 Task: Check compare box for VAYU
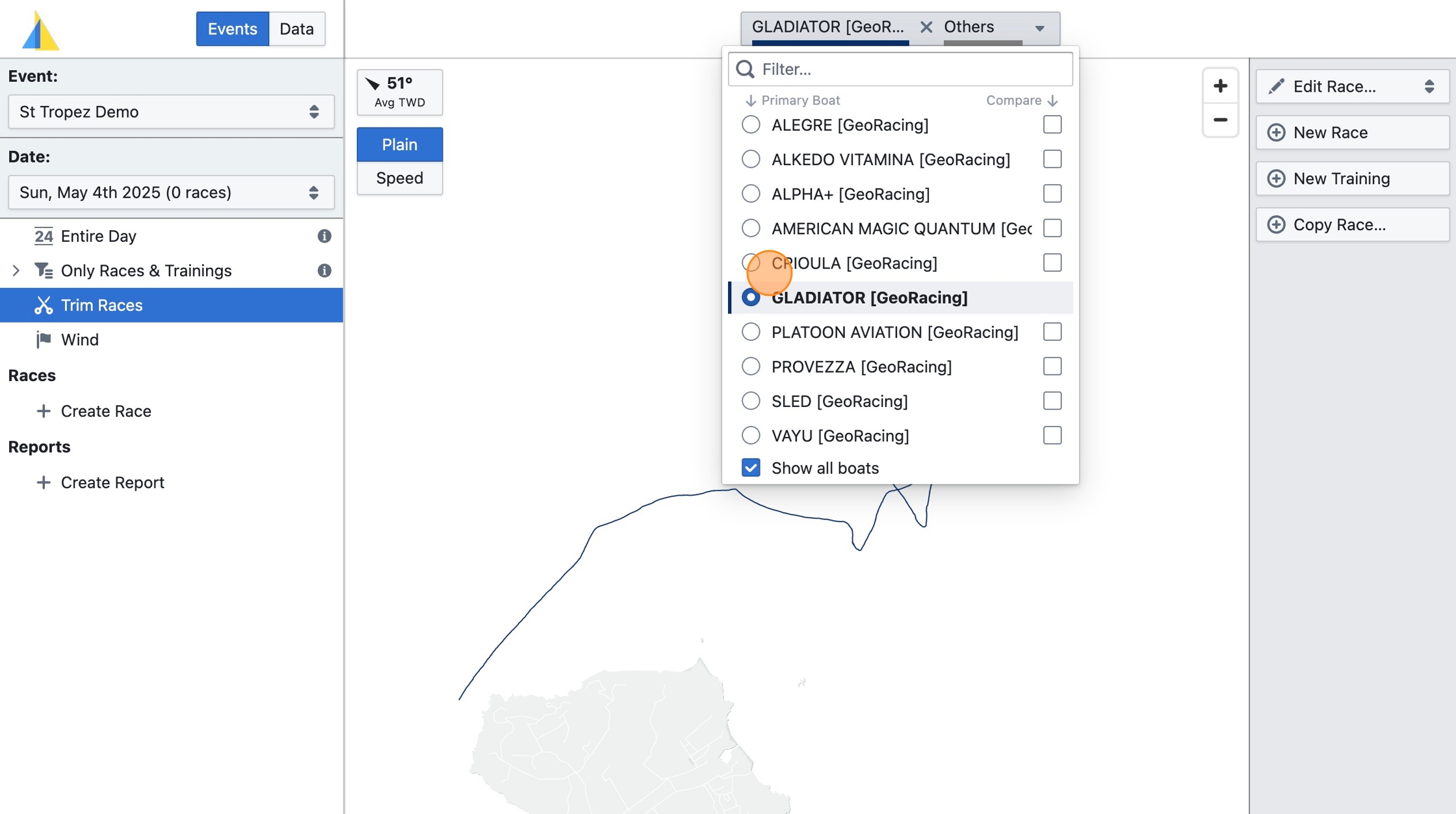coord(1052,436)
